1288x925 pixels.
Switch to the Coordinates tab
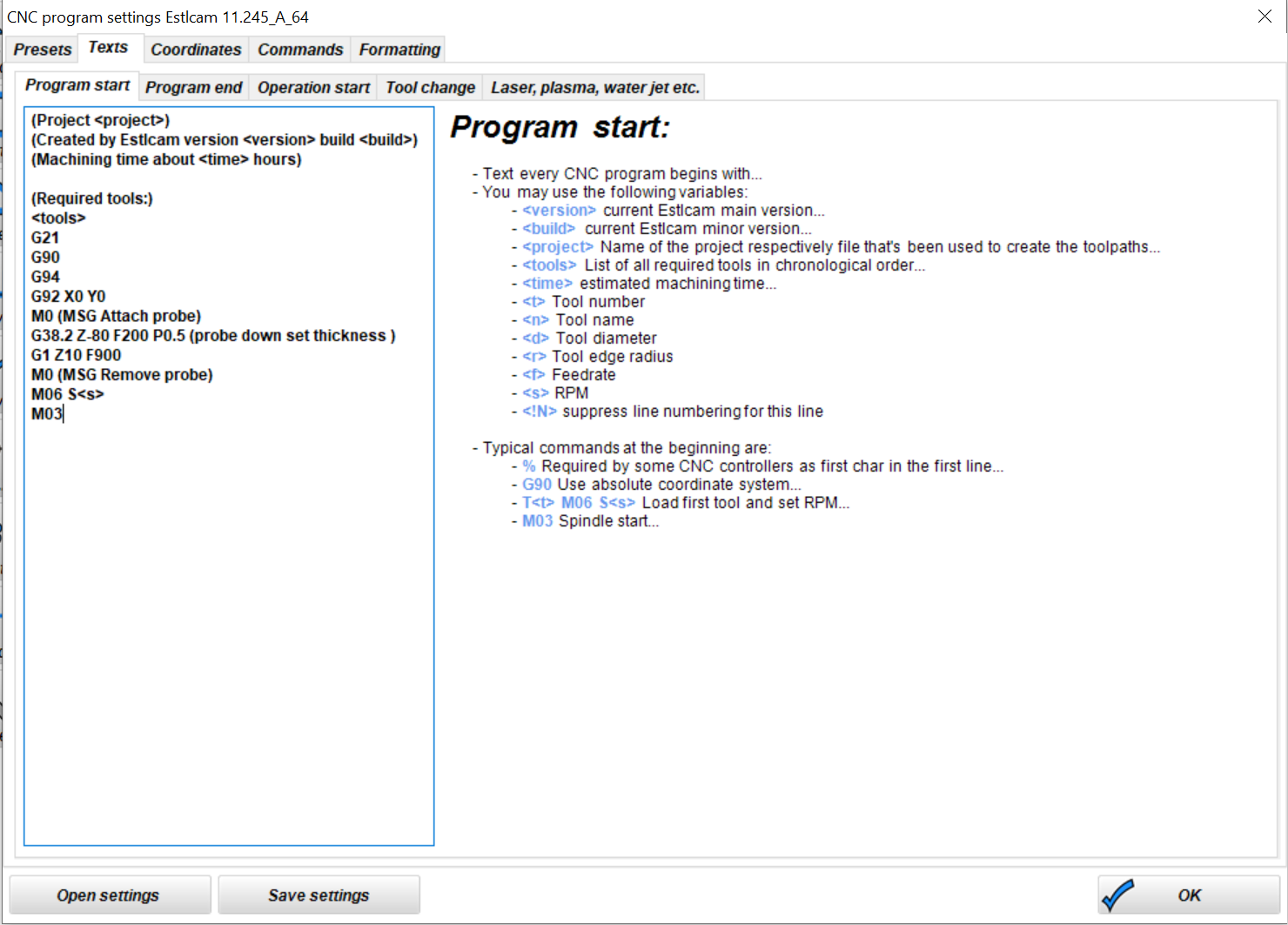tap(196, 50)
